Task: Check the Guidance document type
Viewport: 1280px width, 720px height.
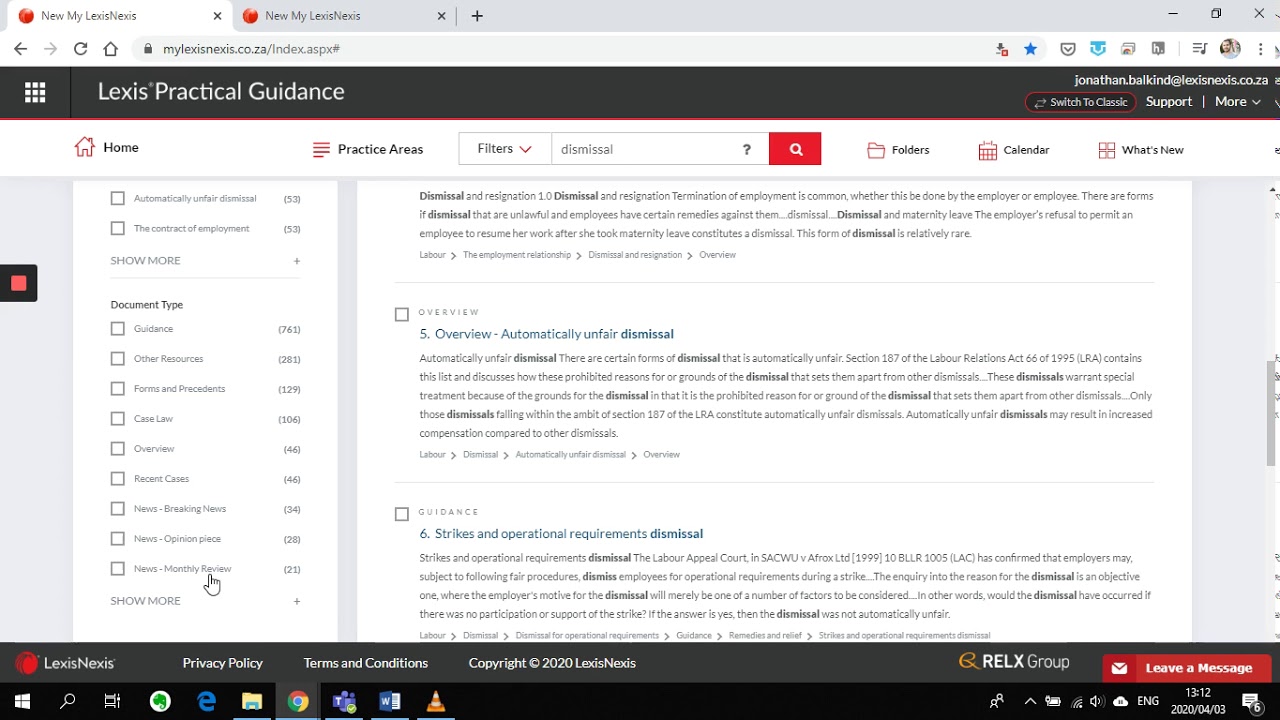Action: (x=118, y=329)
